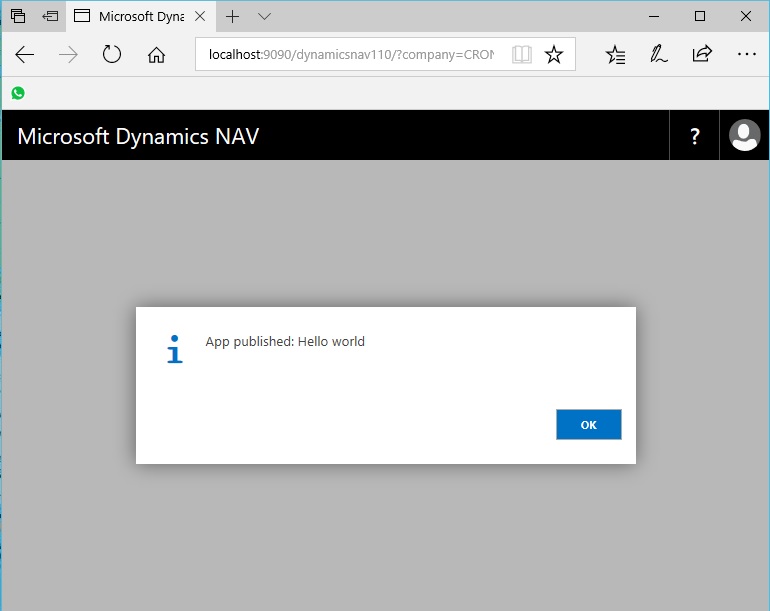The image size is (770, 611).
Task: Show tabs you've set aside
Action: (x=18, y=17)
